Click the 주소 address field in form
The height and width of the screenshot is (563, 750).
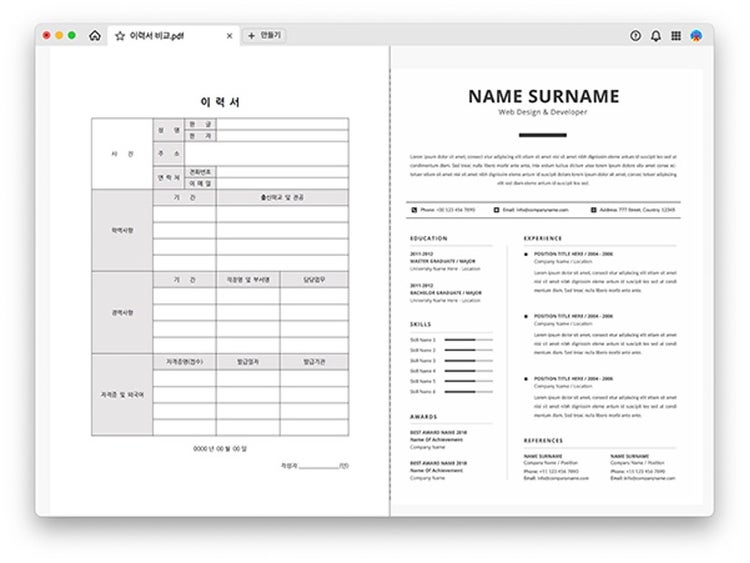[x=266, y=154]
